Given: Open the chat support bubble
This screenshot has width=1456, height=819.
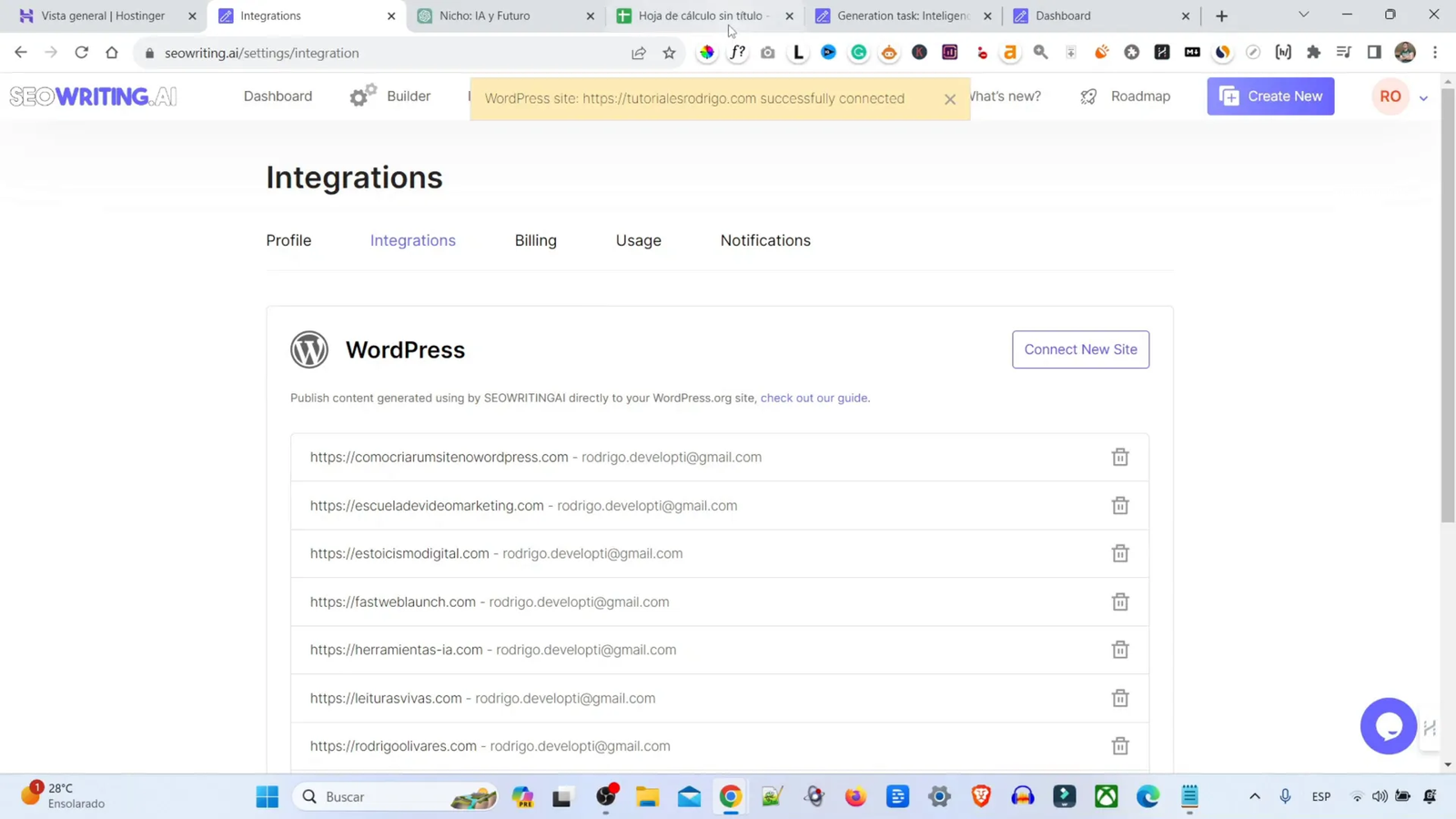Looking at the screenshot, I should (x=1388, y=725).
